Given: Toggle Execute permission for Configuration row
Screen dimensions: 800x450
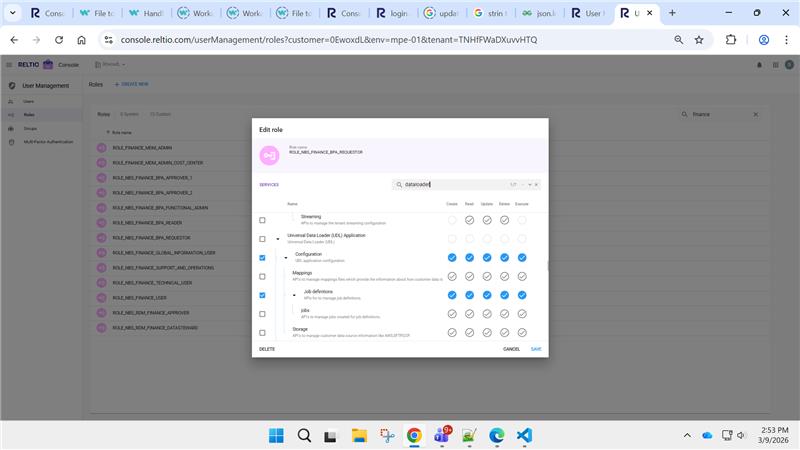Looking at the screenshot, I should click(x=522, y=258).
